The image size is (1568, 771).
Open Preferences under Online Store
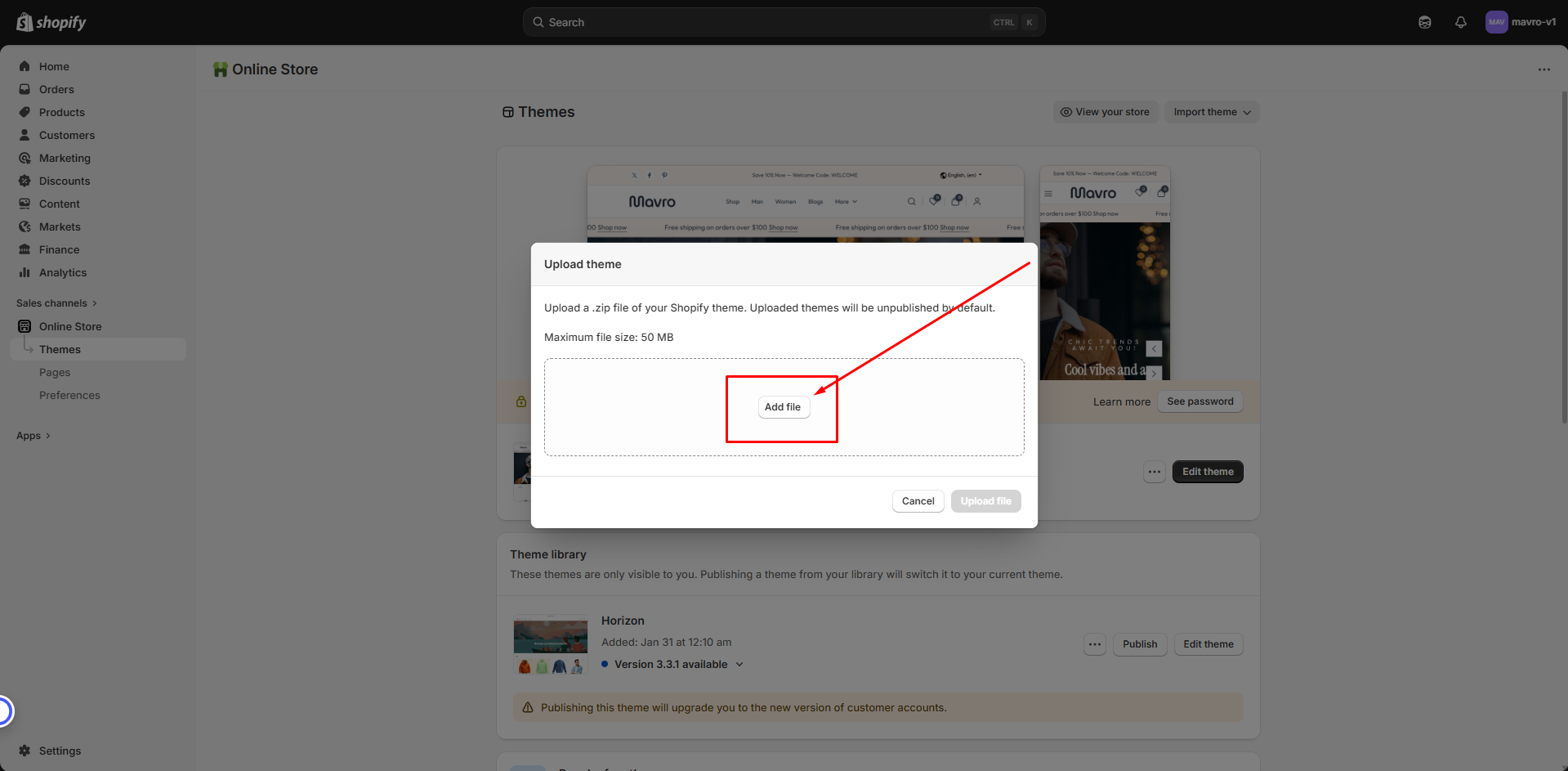tap(69, 395)
